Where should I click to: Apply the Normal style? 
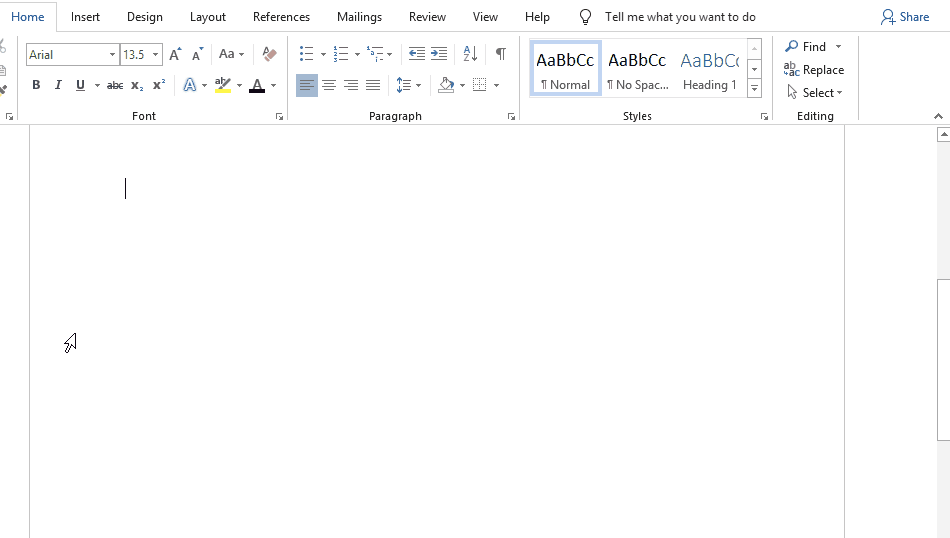pyautogui.click(x=565, y=68)
